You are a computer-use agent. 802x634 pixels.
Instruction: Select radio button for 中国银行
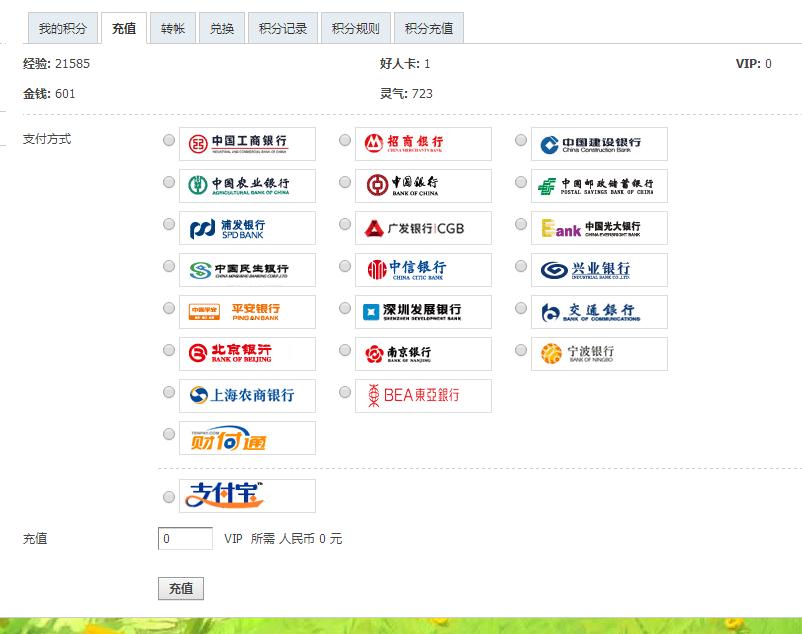click(345, 182)
